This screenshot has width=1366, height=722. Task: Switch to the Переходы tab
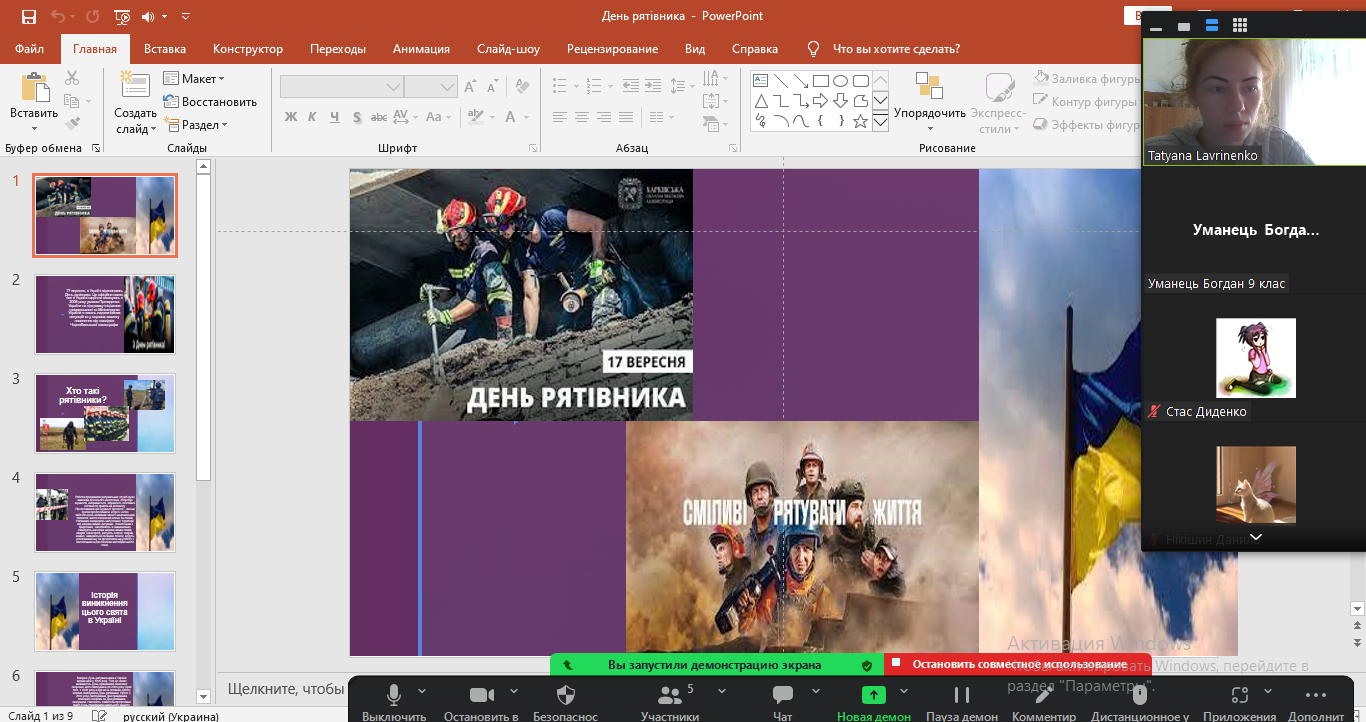338,49
